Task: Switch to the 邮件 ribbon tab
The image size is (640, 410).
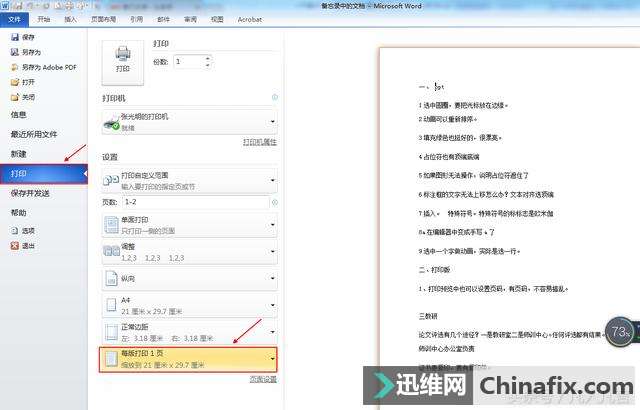Action: tap(163, 19)
